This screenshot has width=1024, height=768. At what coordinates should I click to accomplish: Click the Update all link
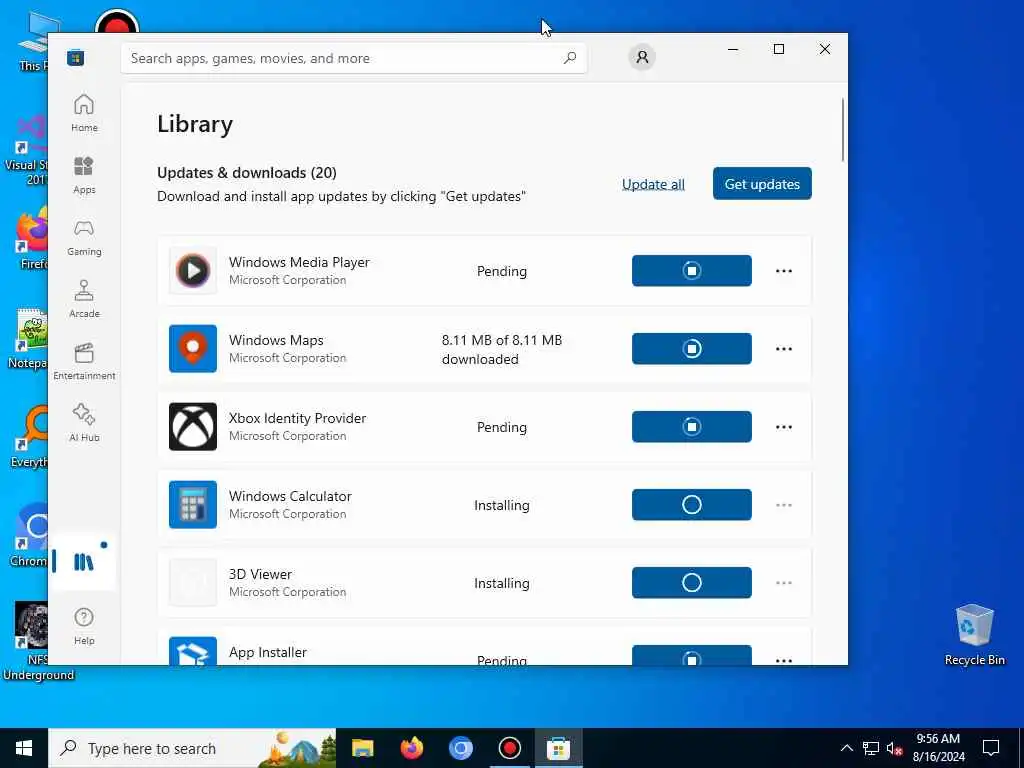click(653, 184)
